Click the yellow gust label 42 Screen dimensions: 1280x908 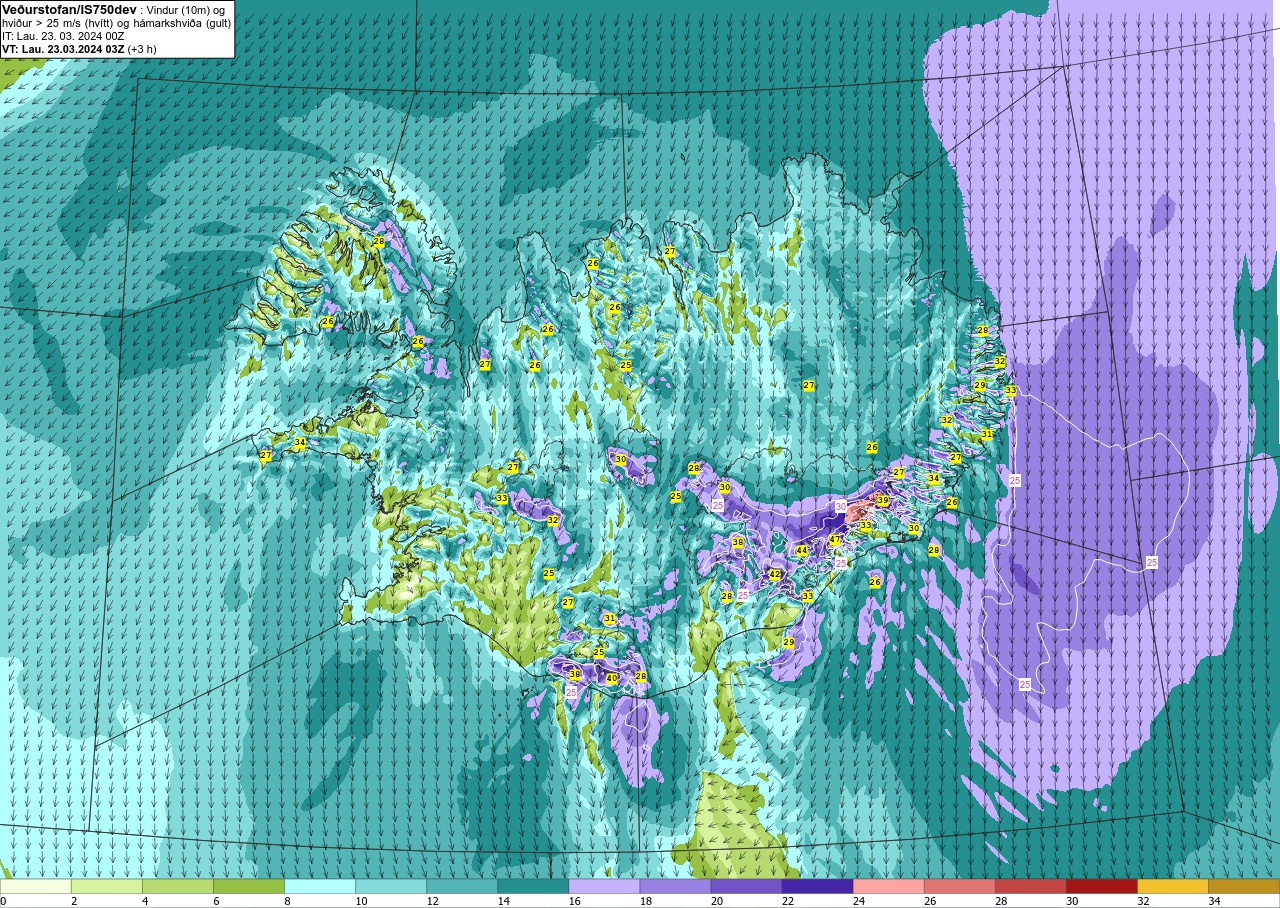774,575
